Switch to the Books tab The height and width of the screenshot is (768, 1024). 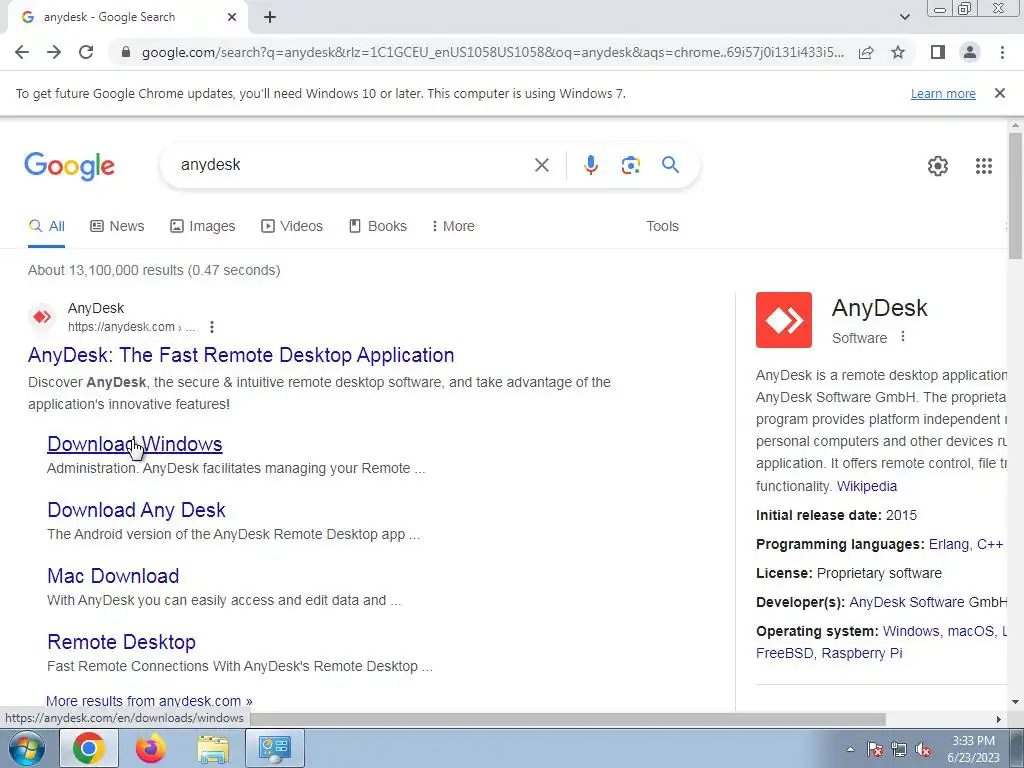[x=377, y=227]
